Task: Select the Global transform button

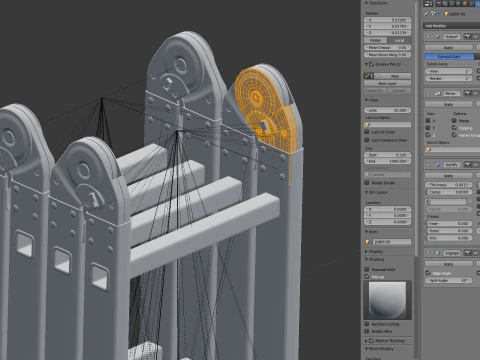Action: pos(376,40)
